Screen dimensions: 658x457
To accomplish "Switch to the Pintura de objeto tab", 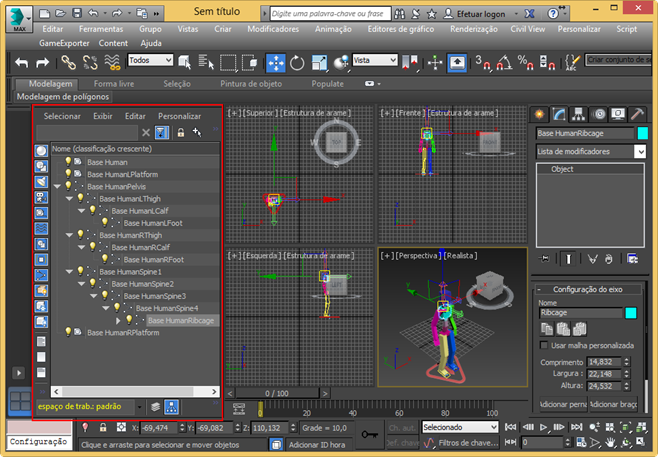I will (251, 84).
